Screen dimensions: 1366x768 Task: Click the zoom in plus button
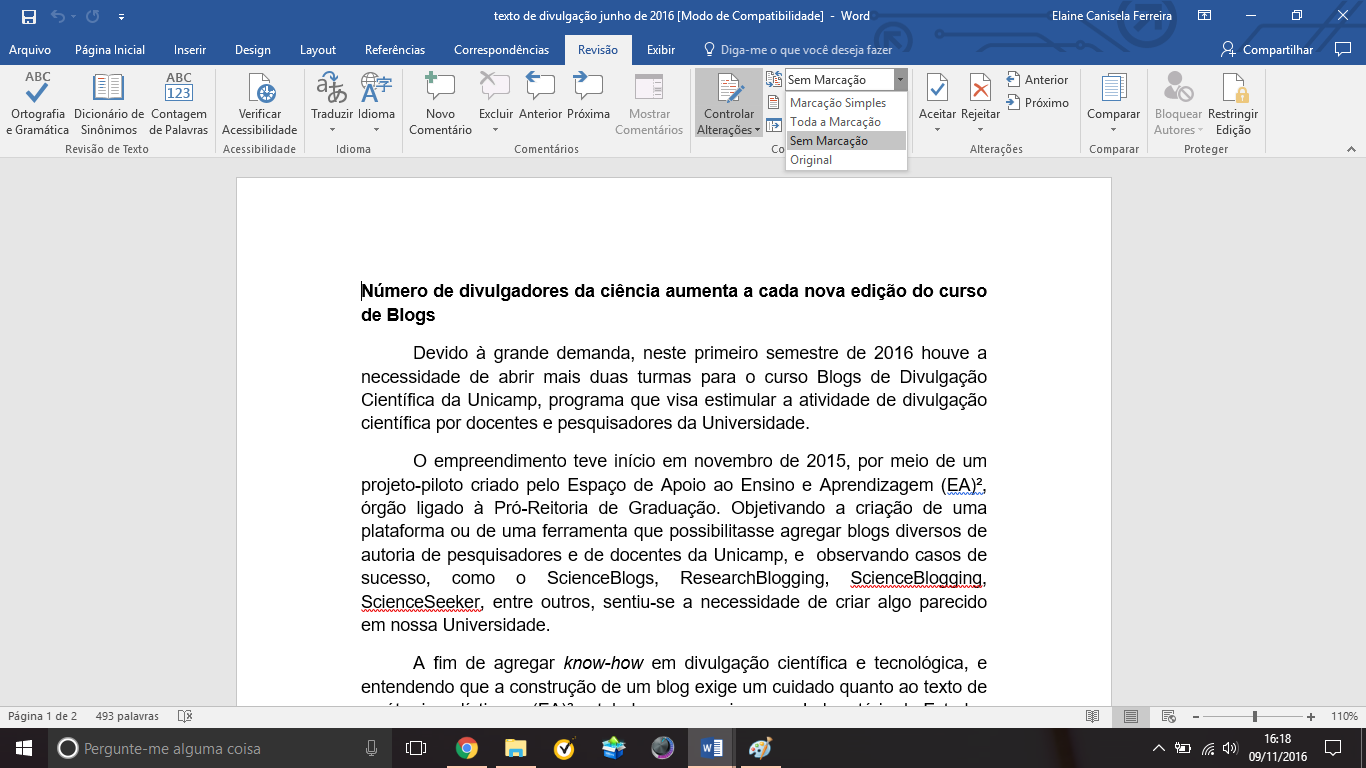pos(1311,716)
